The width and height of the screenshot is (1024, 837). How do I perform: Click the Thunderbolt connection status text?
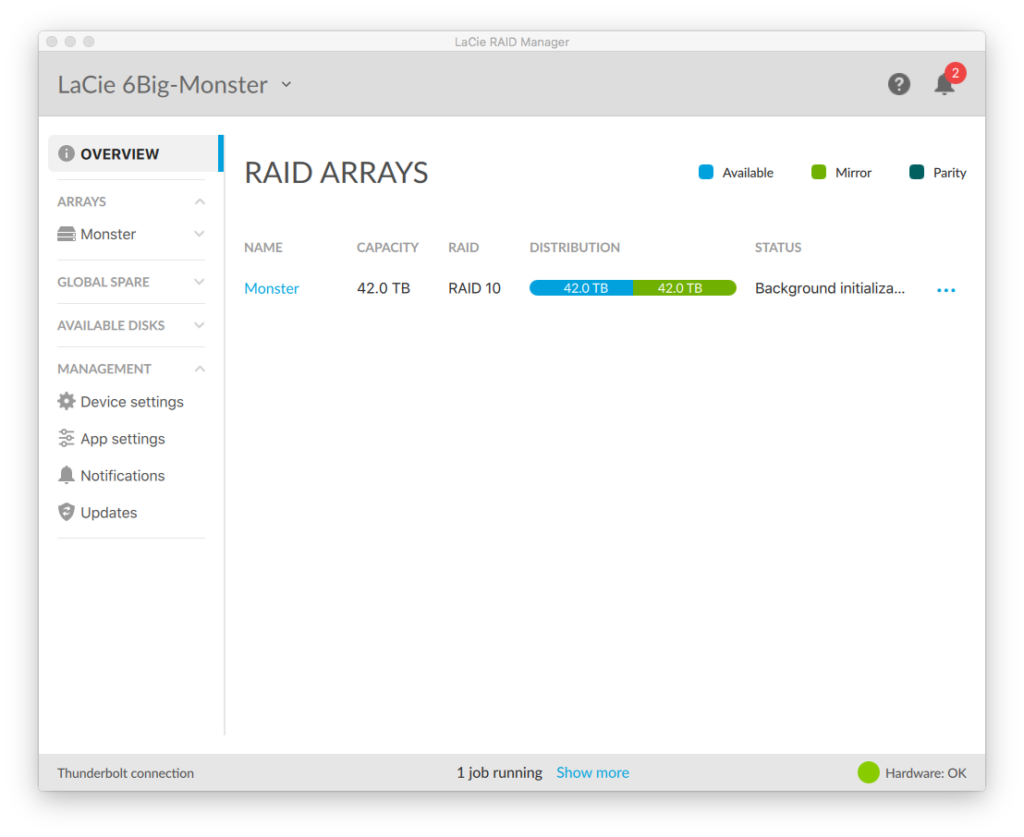coord(125,773)
